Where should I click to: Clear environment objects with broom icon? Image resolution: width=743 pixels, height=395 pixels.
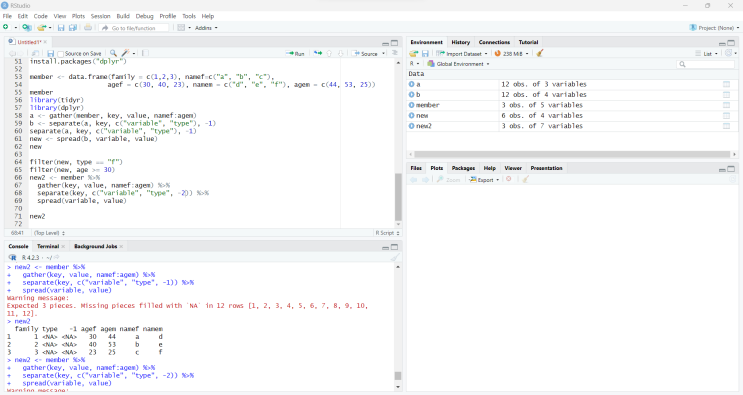pos(539,53)
